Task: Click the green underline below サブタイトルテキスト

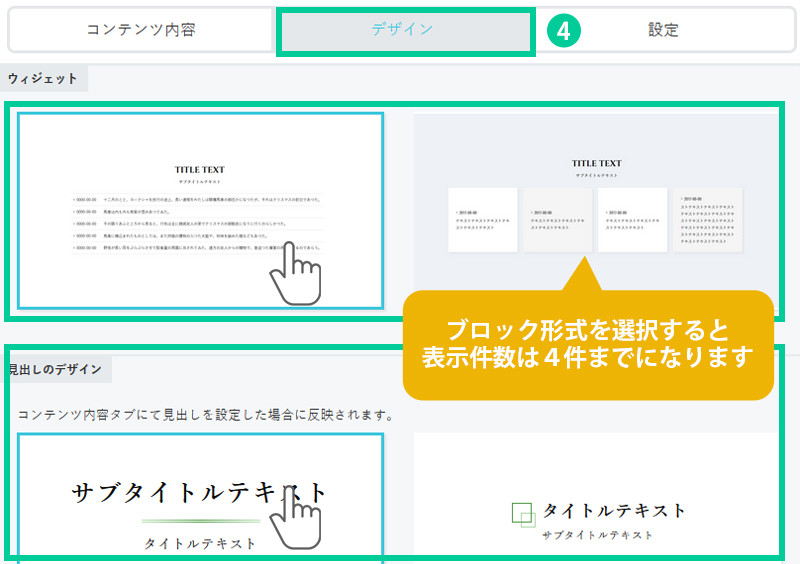Action: [x=200, y=521]
